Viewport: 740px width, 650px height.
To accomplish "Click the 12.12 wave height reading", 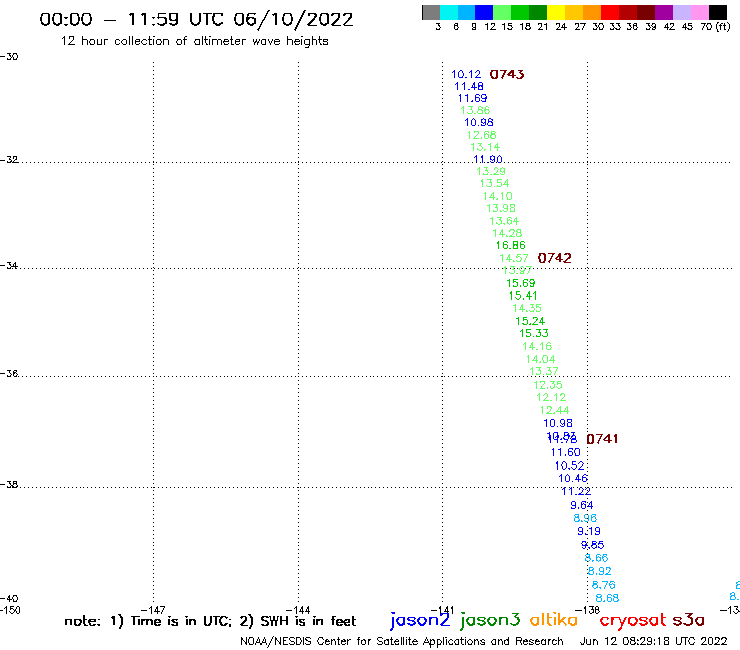I will (551, 397).
